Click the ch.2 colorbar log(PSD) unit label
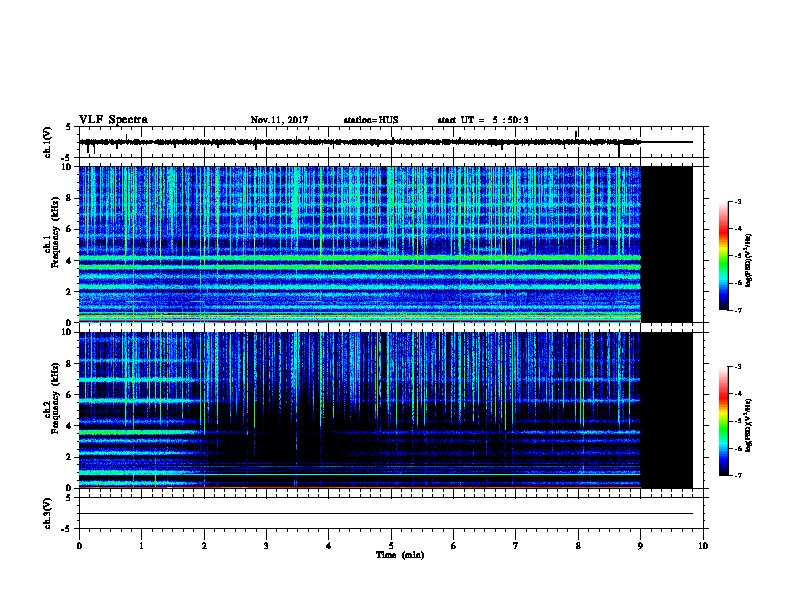Viewport: 792px width, 612px height. click(748, 425)
